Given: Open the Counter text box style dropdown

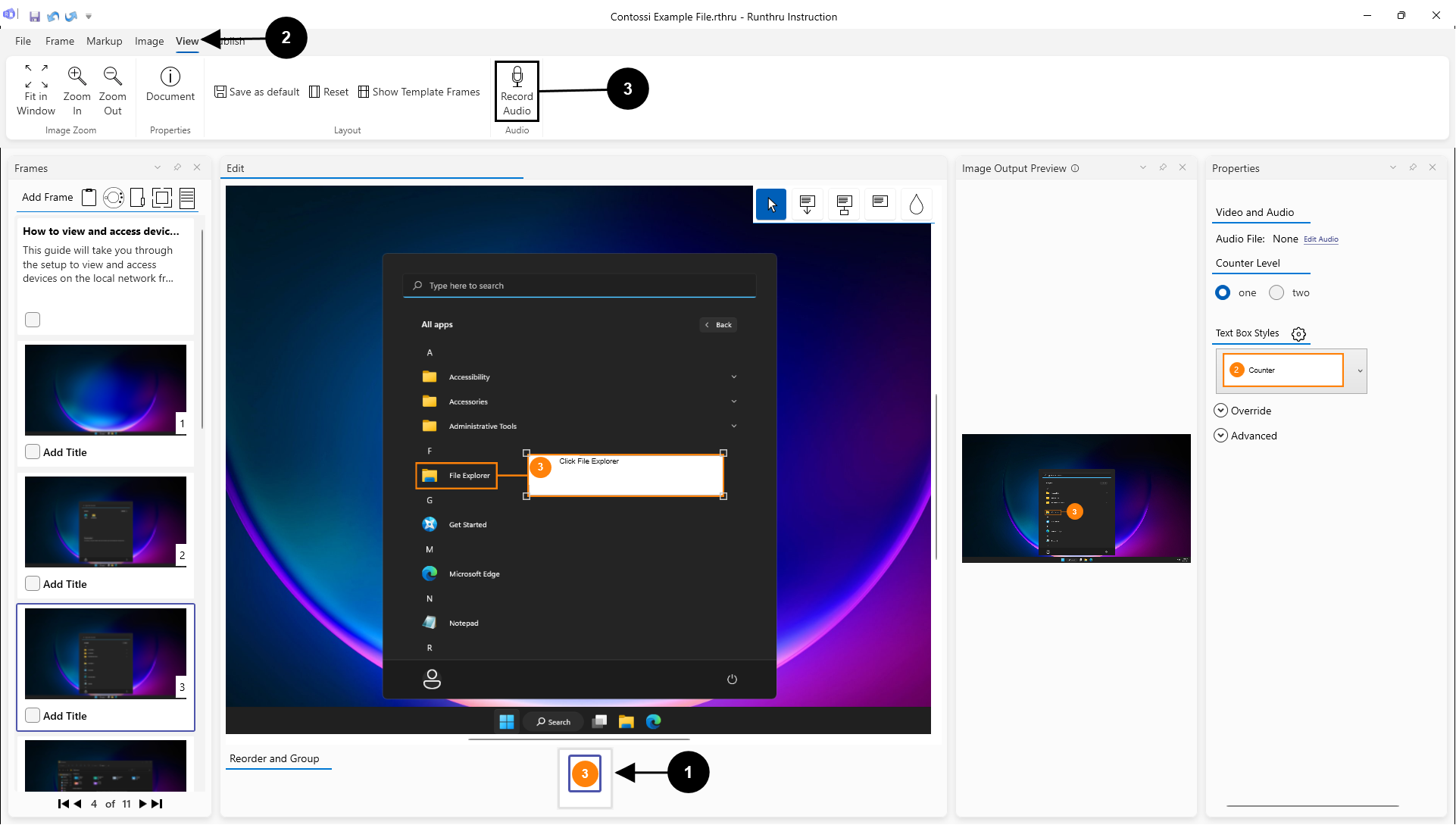Looking at the screenshot, I should pos(1360,371).
